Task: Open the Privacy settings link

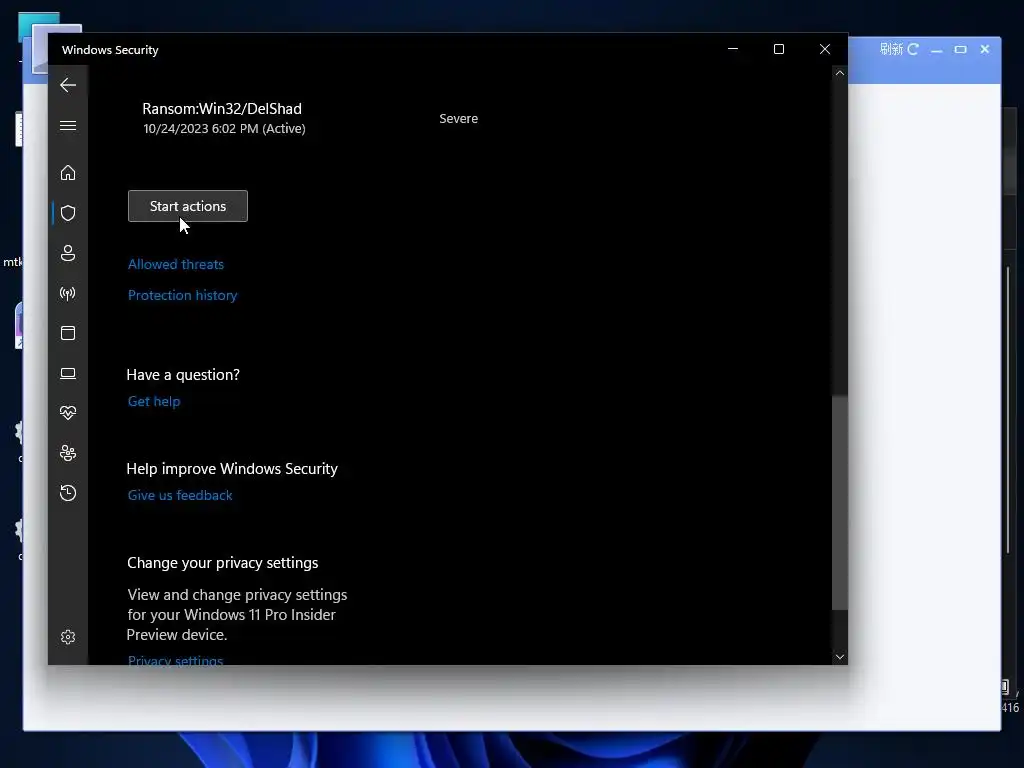Action: 175,660
